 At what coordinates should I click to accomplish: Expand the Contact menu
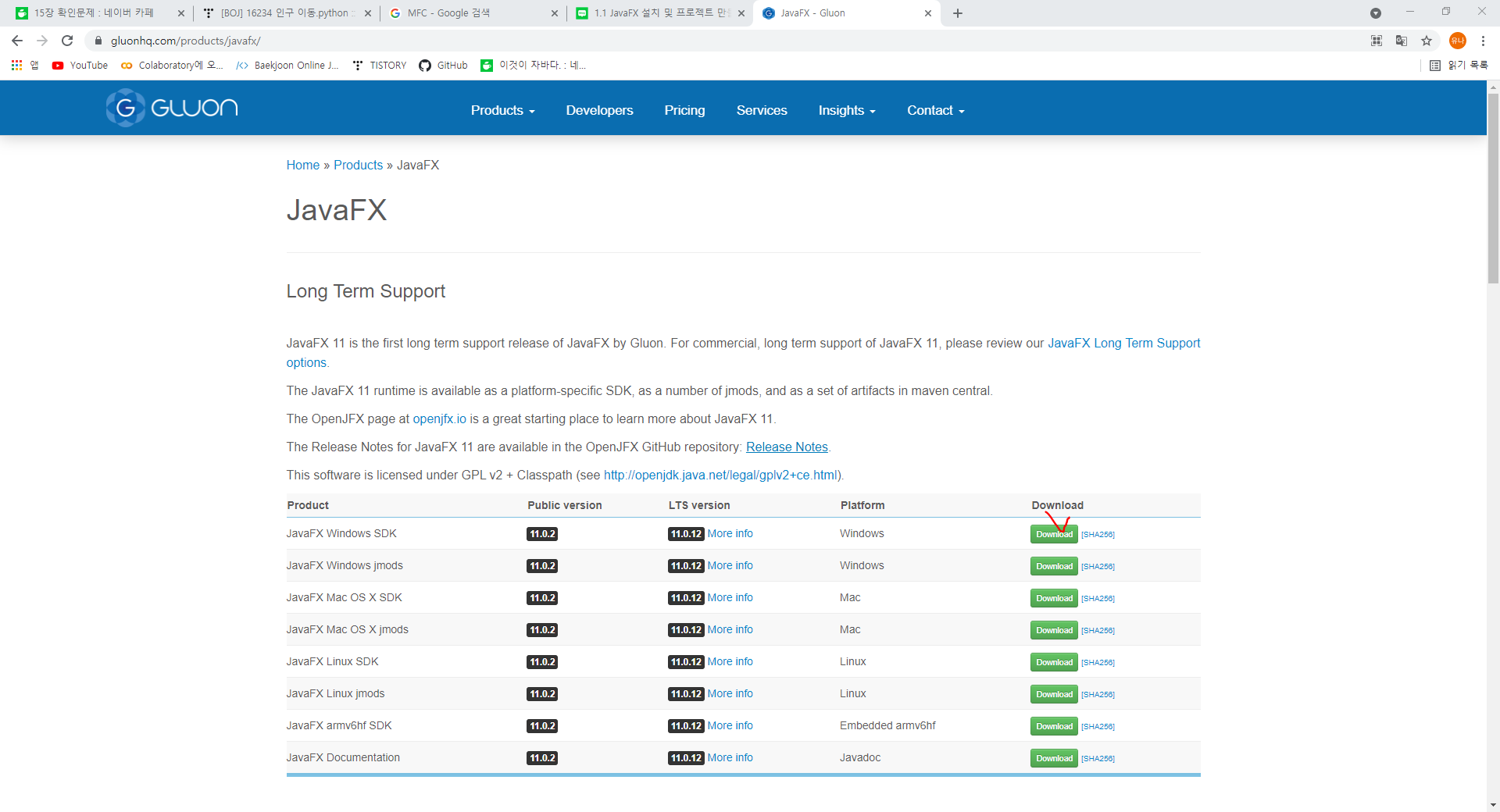click(x=935, y=111)
